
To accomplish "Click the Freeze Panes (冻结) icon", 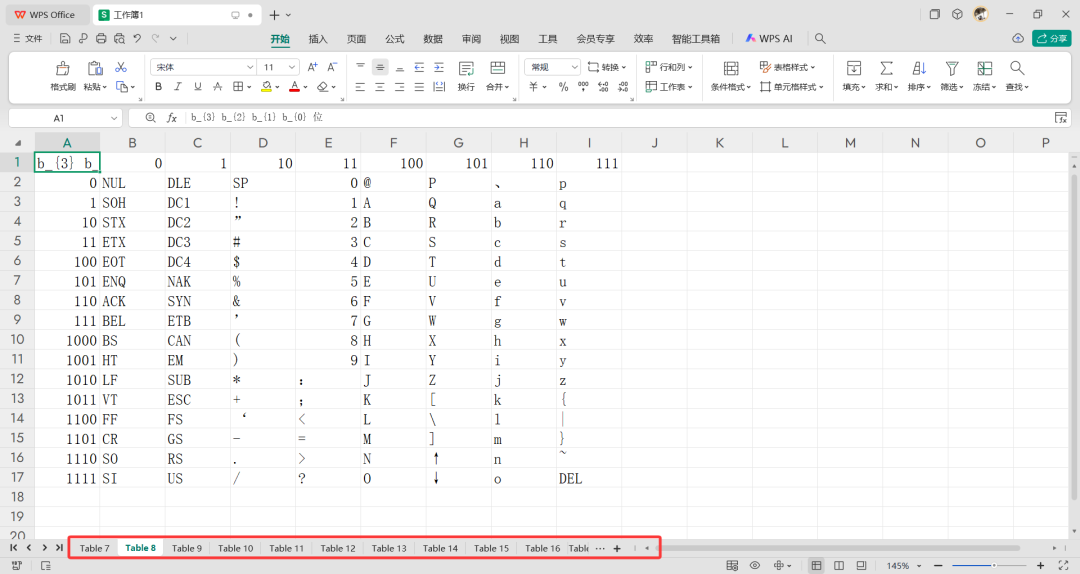I will [x=984, y=68].
